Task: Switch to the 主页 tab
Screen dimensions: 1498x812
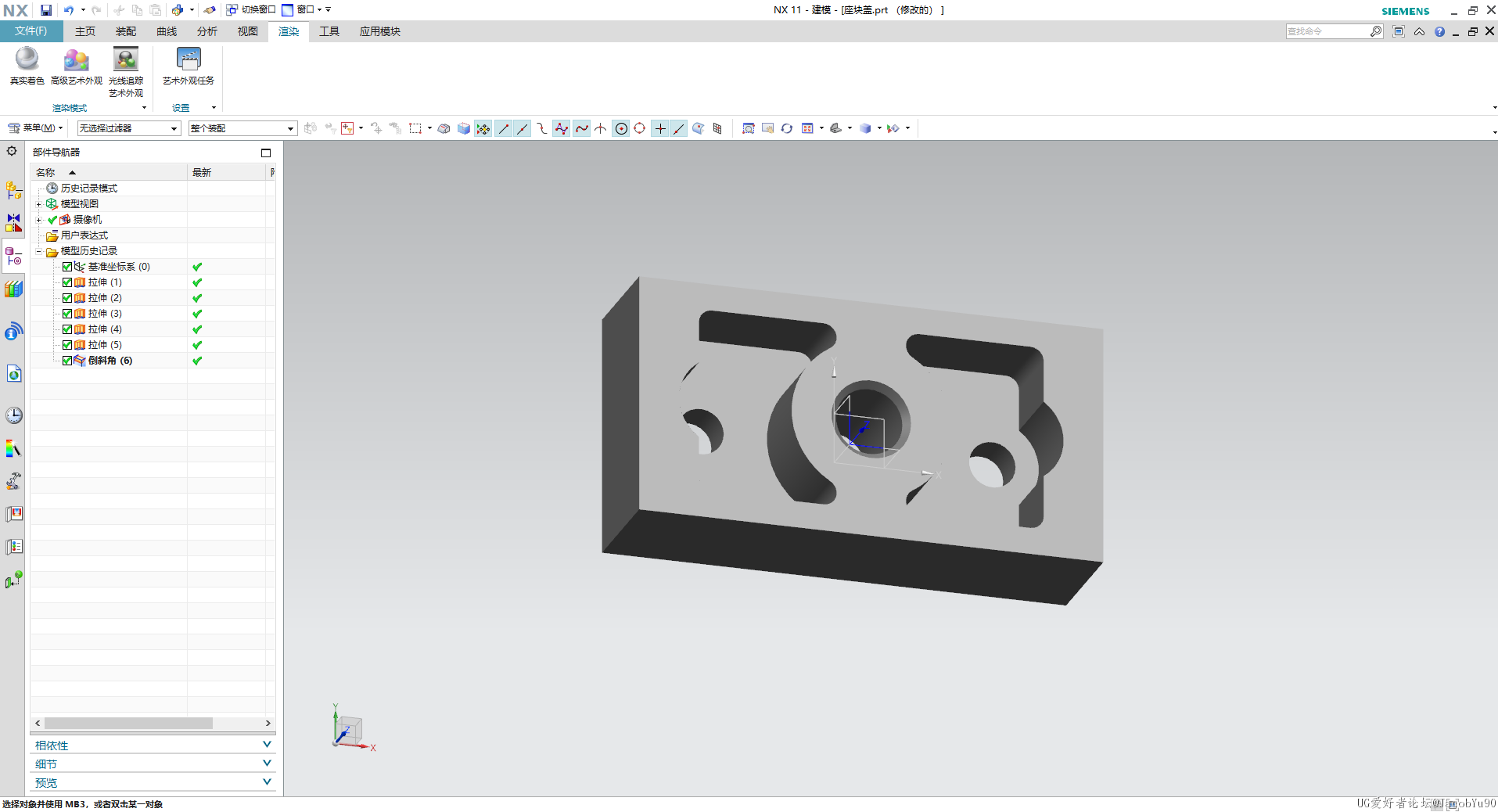Action: pyautogui.click(x=85, y=31)
